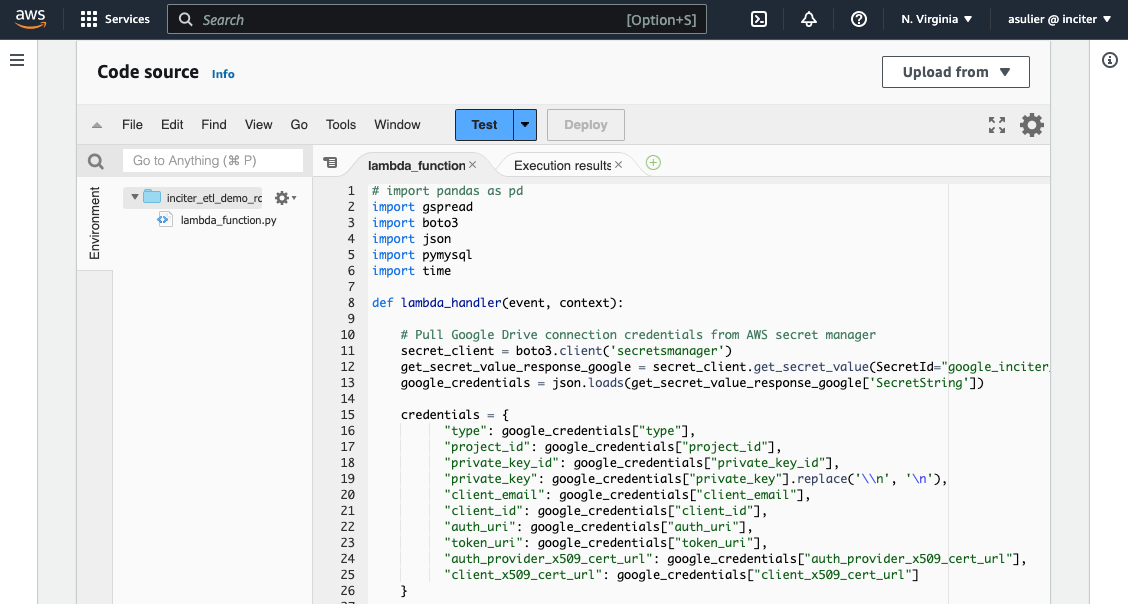Open the N. Virginia region selector

936,19
